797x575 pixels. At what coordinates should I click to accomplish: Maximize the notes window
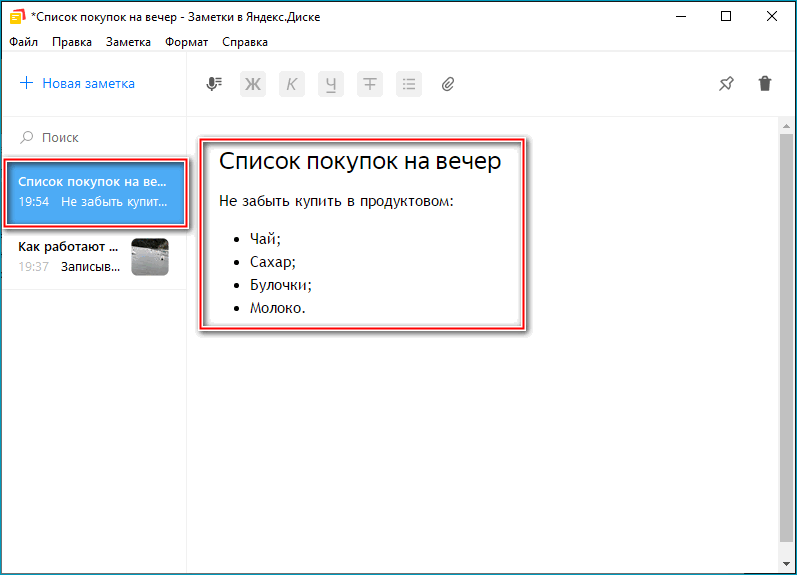pos(726,16)
